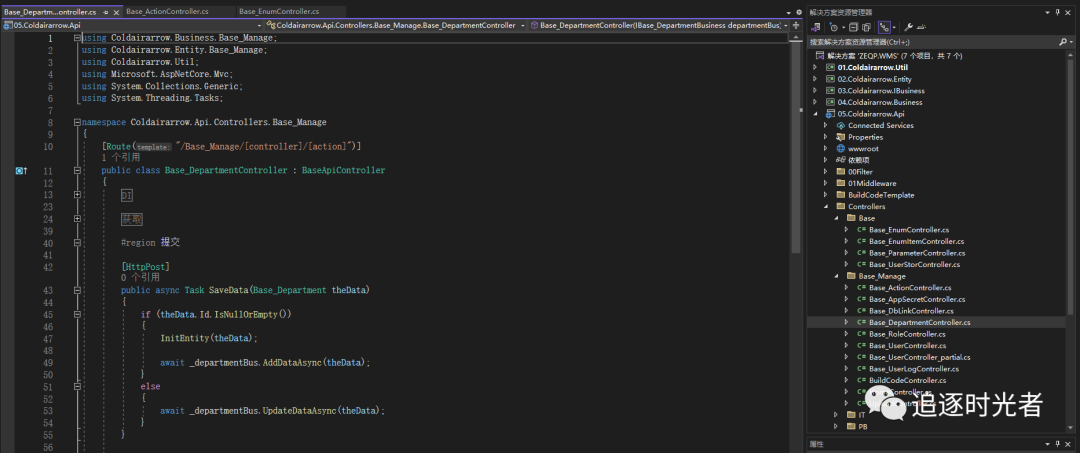The width and height of the screenshot is (1080, 453).
Task: Click the Solution Explorer home/switch views icon
Action: coord(816,28)
